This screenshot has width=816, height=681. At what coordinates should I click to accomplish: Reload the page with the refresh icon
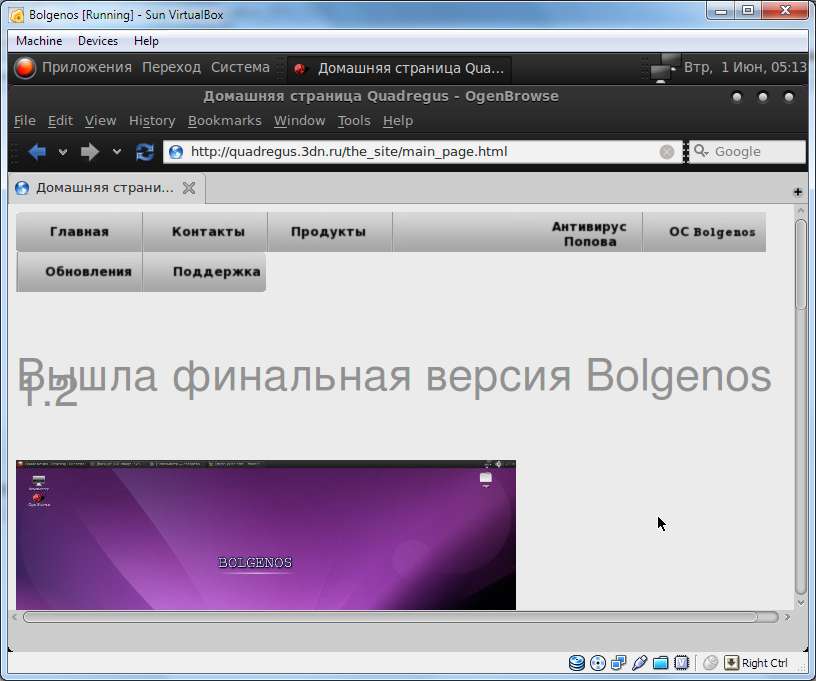point(145,152)
